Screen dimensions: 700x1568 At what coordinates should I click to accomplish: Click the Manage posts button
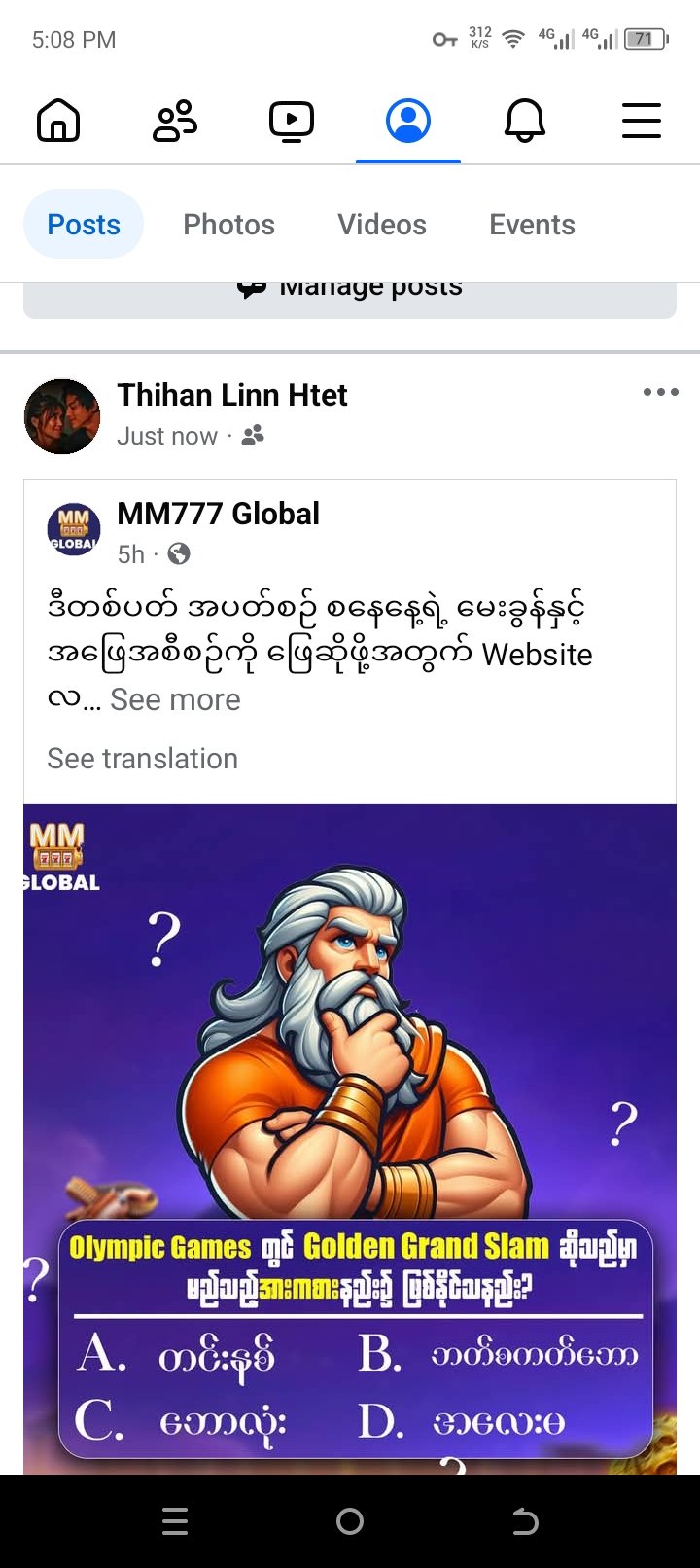point(350,300)
